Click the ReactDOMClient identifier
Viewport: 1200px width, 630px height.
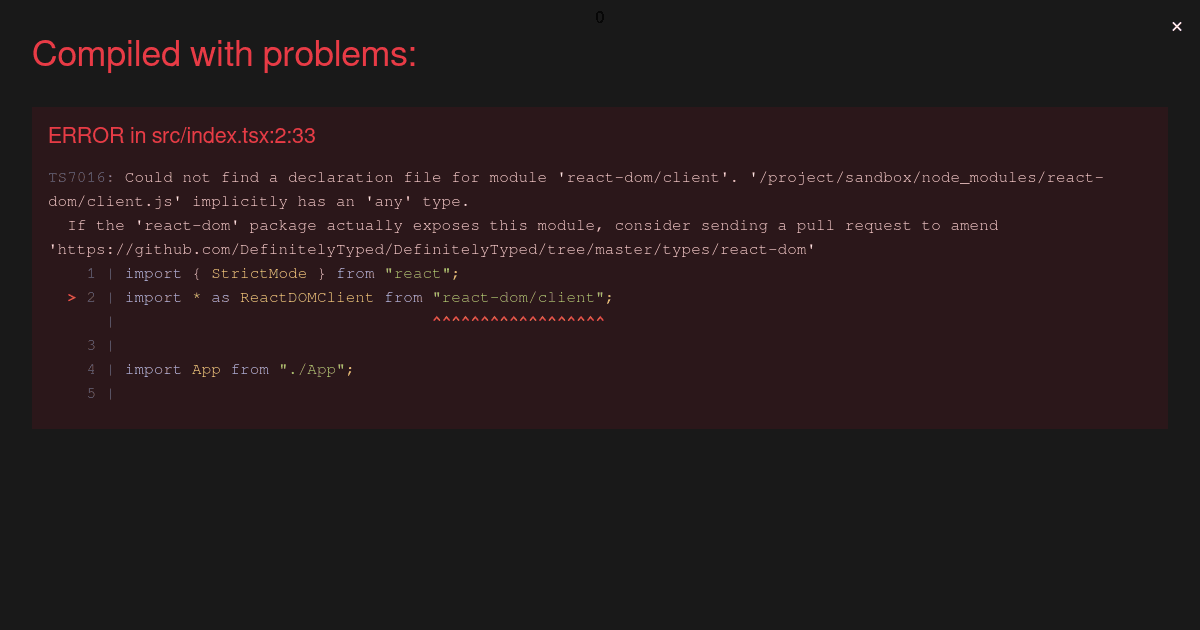coord(307,298)
